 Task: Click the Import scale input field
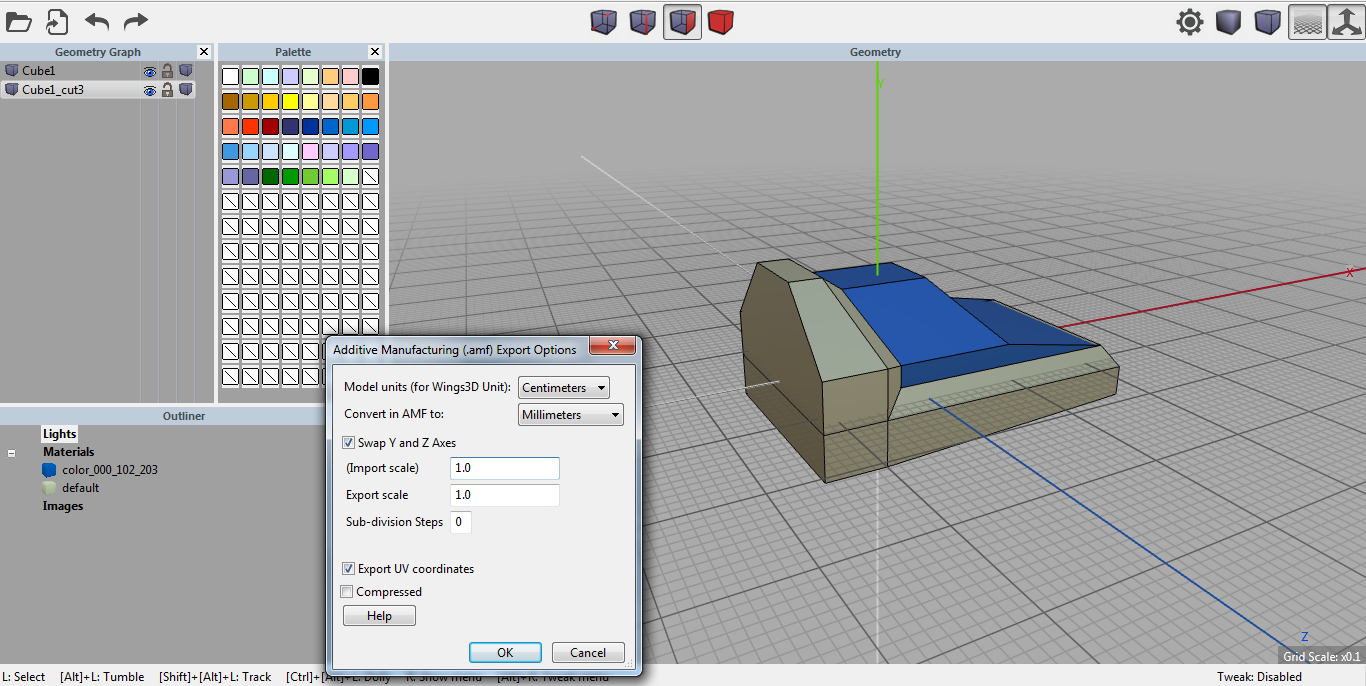tap(505, 468)
